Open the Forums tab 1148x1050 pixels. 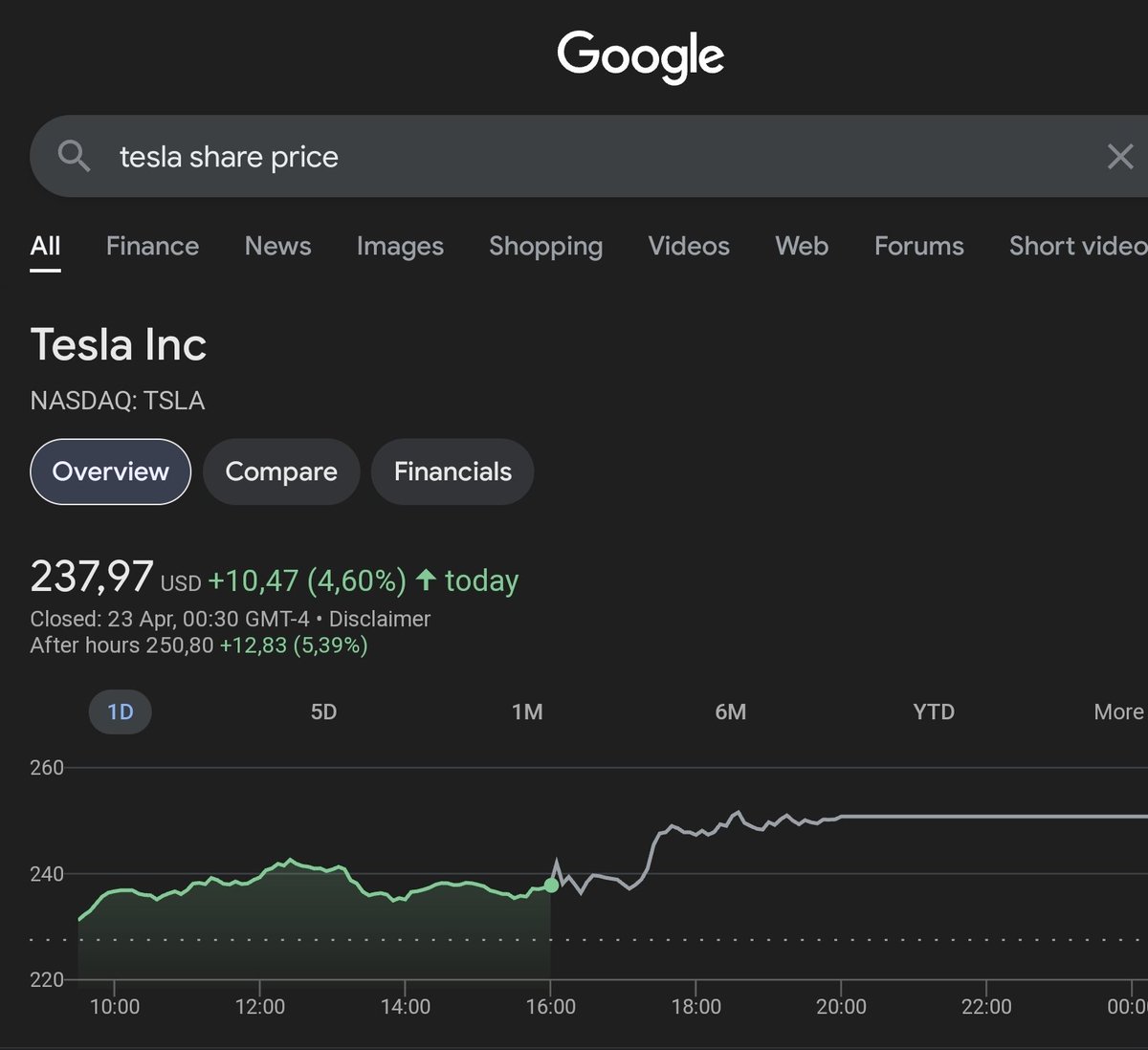point(918,246)
